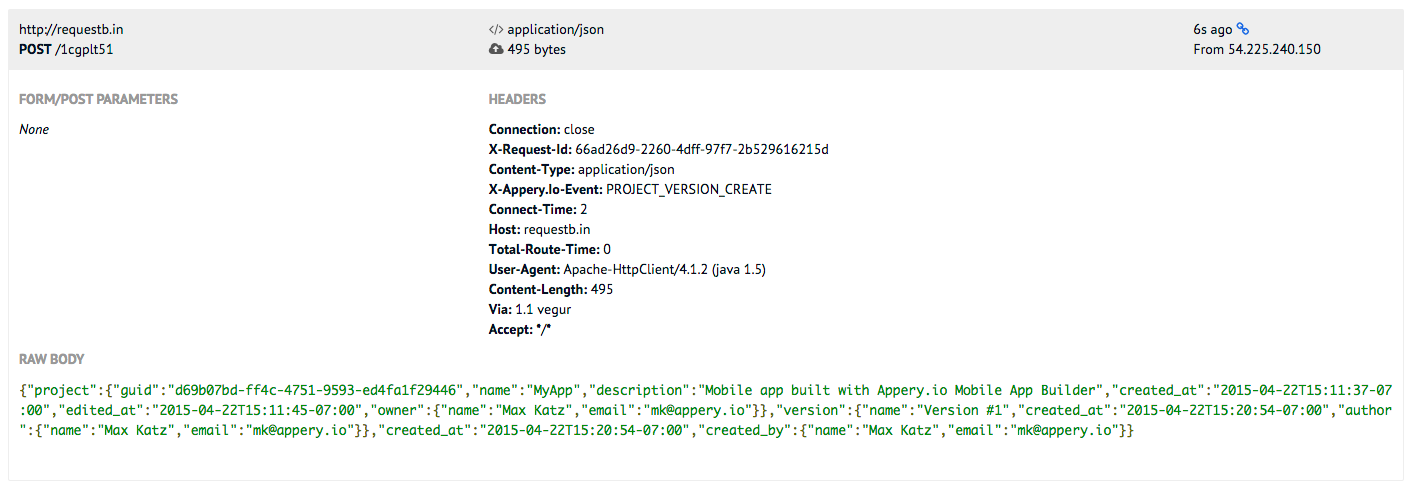The height and width of the screenshot is (487, 1412).
Task: Click the FORM/POST PARAMETERS section heading
Action: (x=98, y=100)
